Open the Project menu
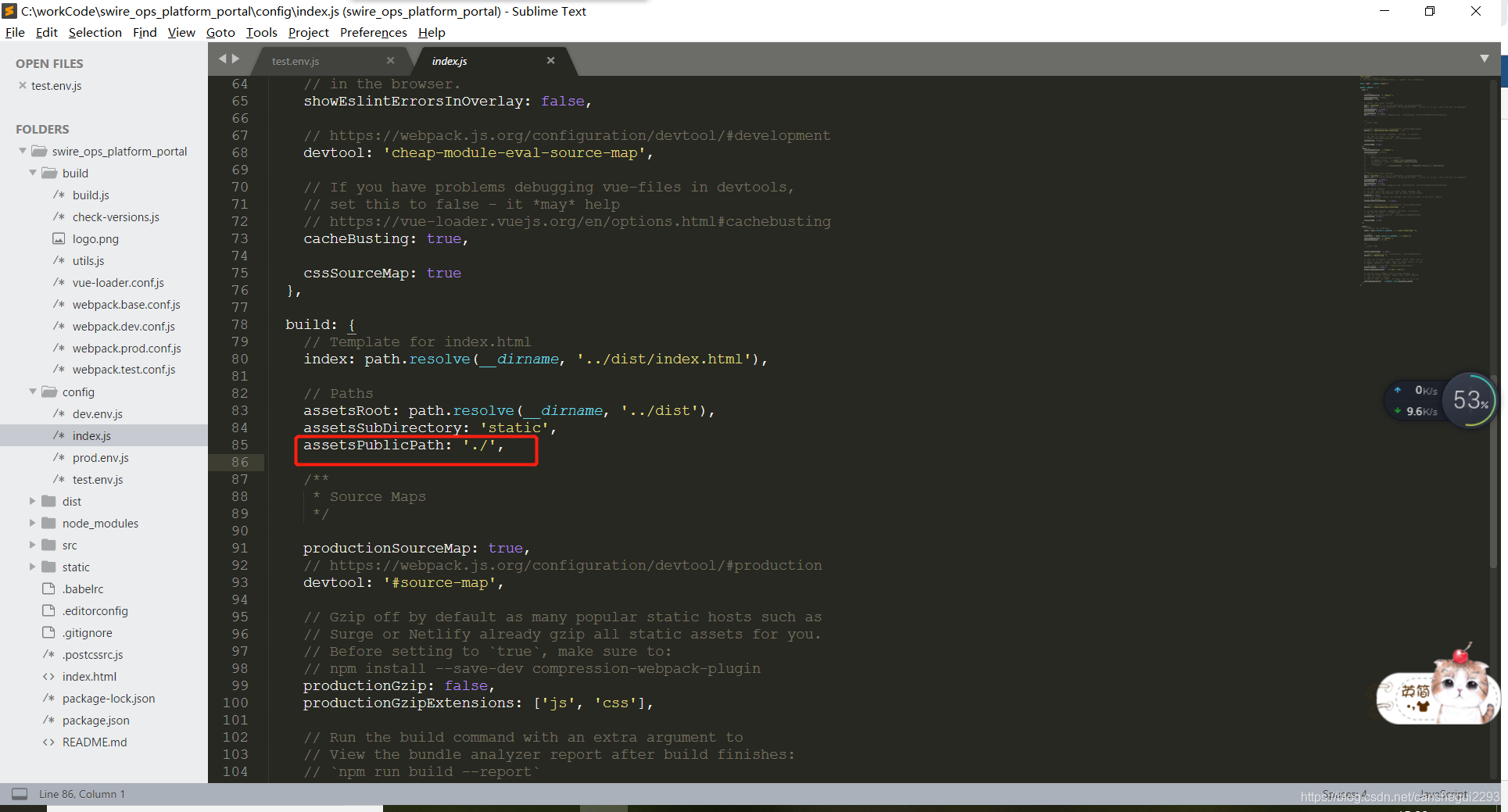 tap(309, 32)
